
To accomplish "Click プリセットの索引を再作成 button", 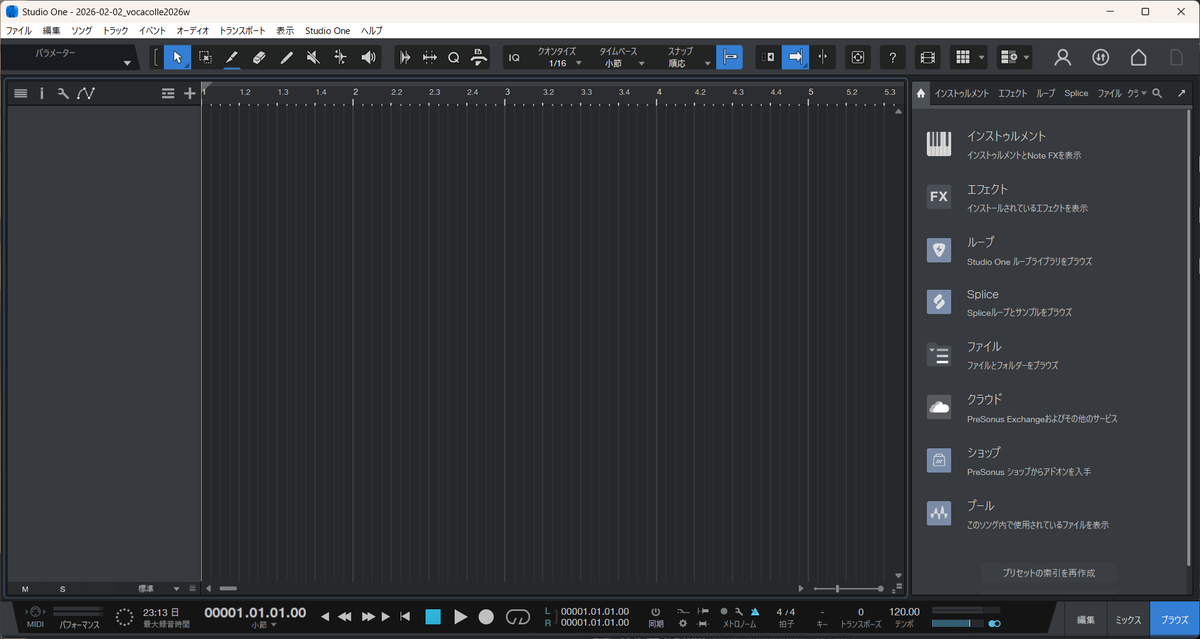I will coord(1049,573).
